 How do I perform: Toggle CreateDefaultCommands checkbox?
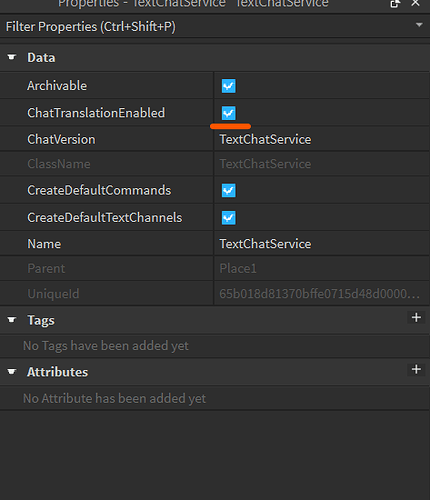tap(229, 191)
